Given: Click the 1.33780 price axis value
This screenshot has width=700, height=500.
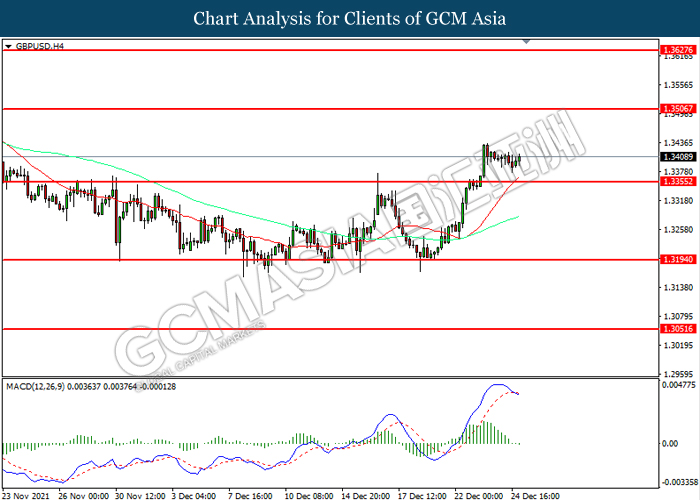Looking at the screenshot, I should coord(679,171).
